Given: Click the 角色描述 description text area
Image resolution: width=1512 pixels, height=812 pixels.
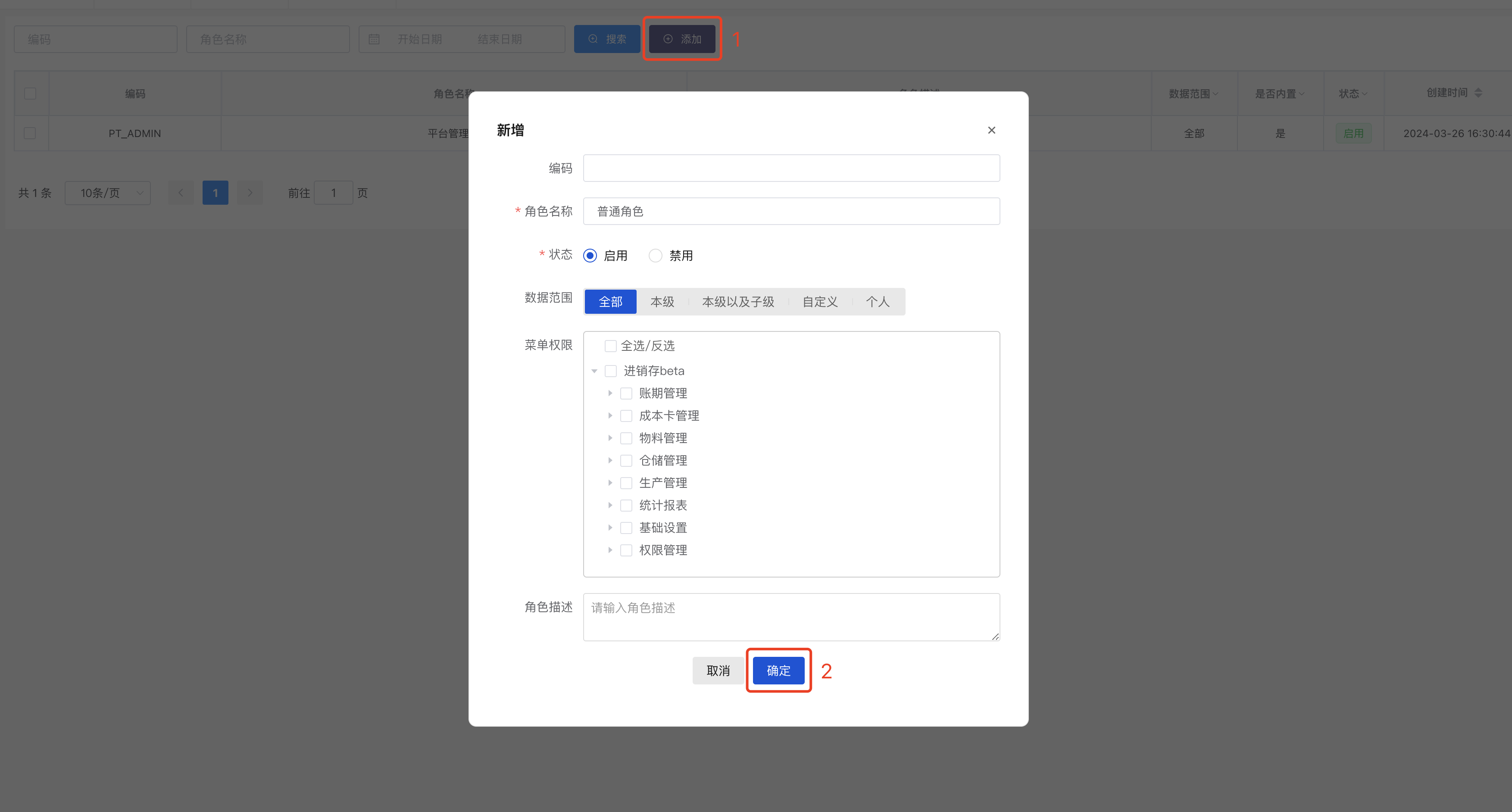Looking at the screenshot, I should click(791, 616).
